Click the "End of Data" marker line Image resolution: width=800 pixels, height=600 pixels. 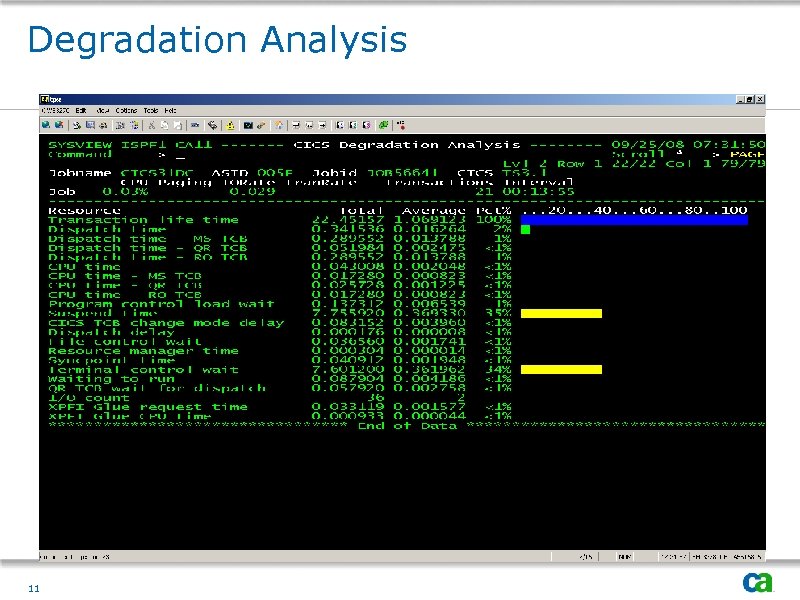coord(407,426)
